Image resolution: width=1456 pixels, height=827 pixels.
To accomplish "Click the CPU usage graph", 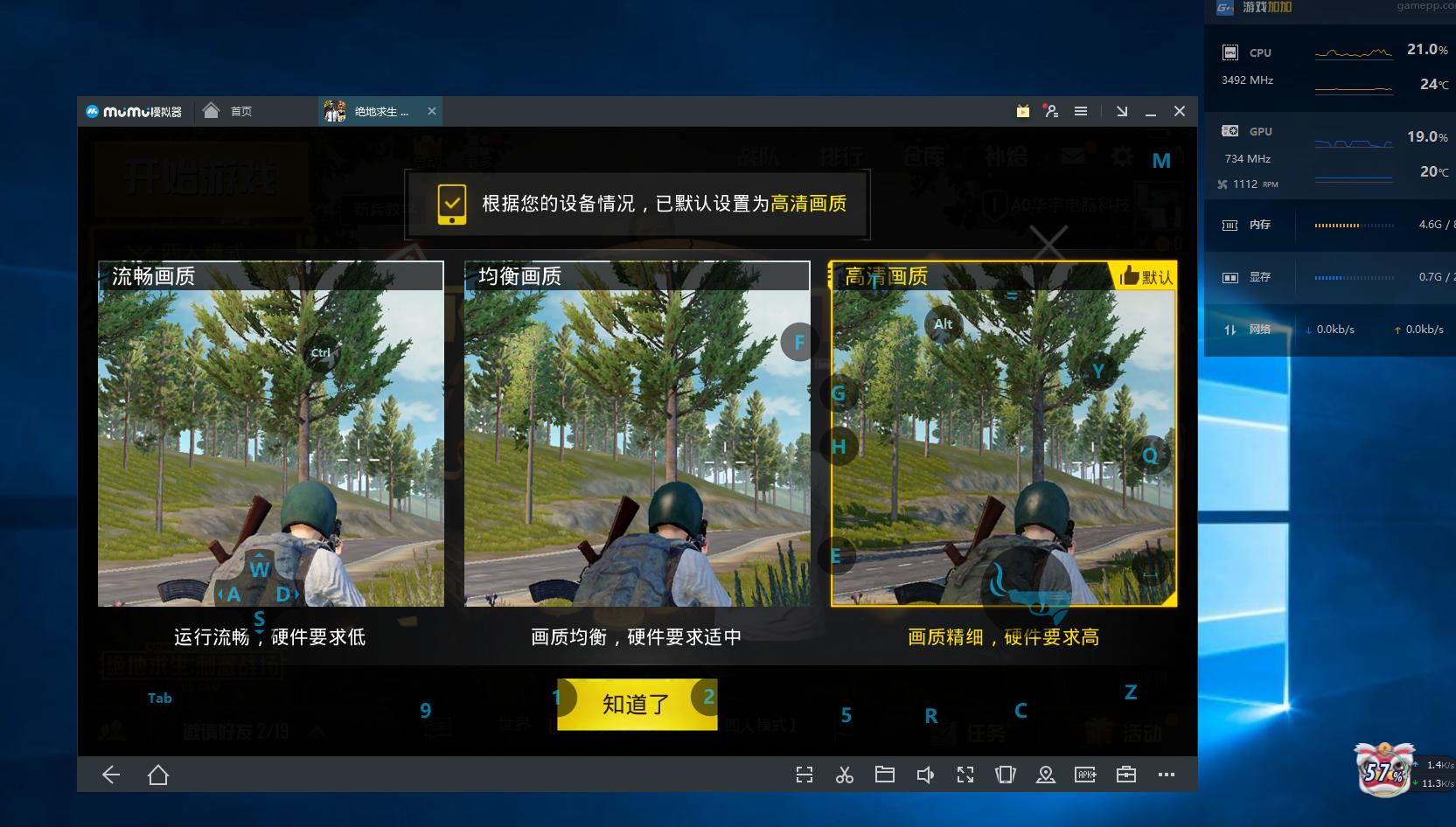I will coord(1354,53).
